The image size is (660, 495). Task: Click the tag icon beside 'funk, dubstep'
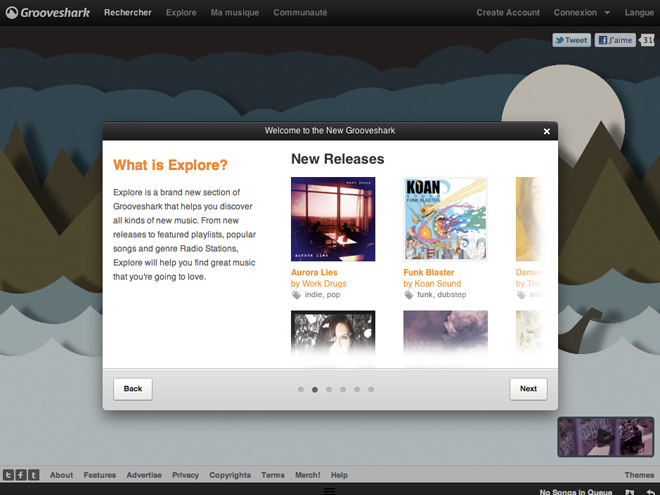[409, 295]
